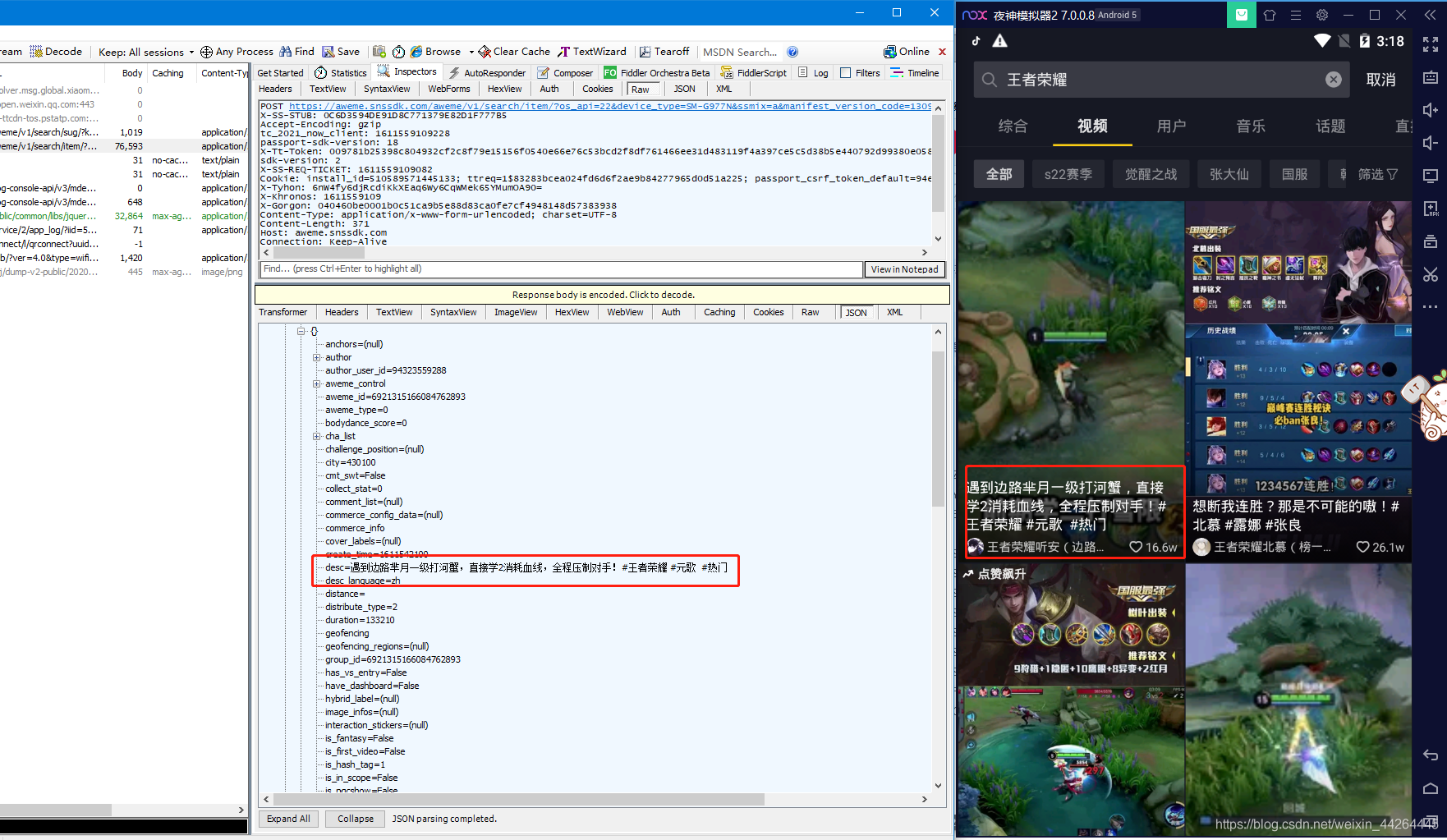Click the Find highlight input field
The image size is (1447, 840).
coord(561,269)
